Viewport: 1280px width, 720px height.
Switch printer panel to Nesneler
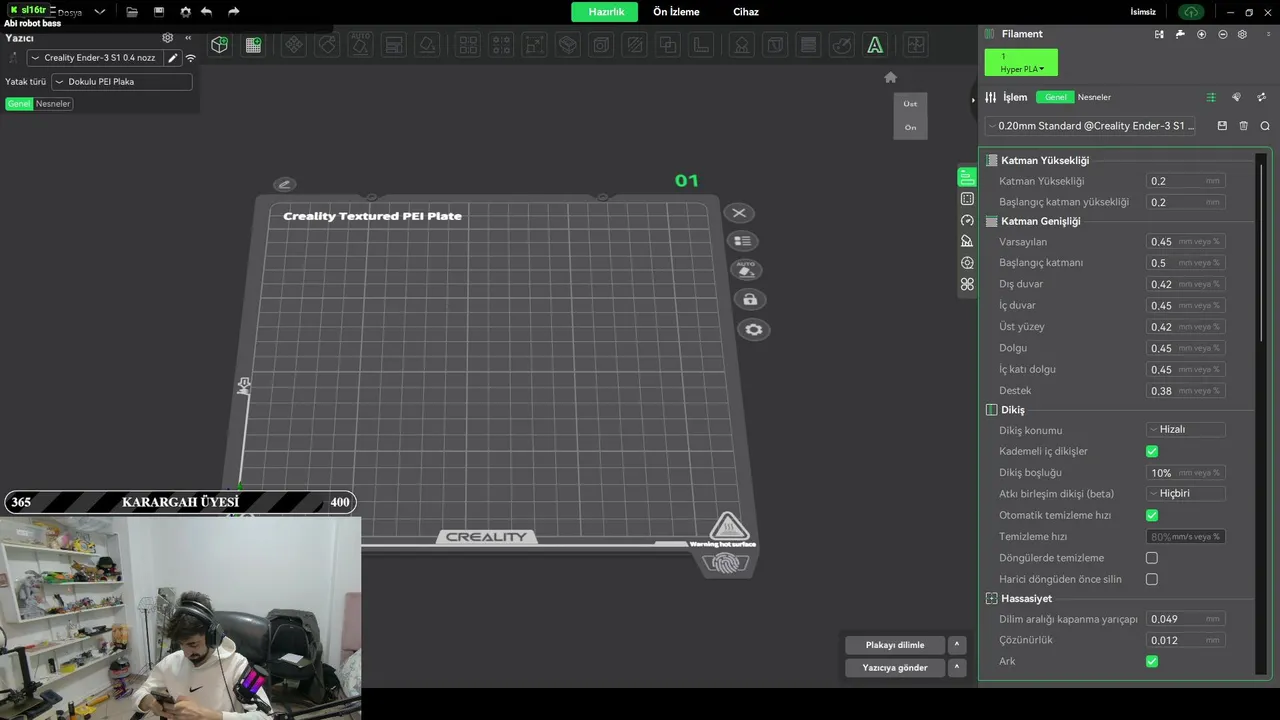[53, 104]
